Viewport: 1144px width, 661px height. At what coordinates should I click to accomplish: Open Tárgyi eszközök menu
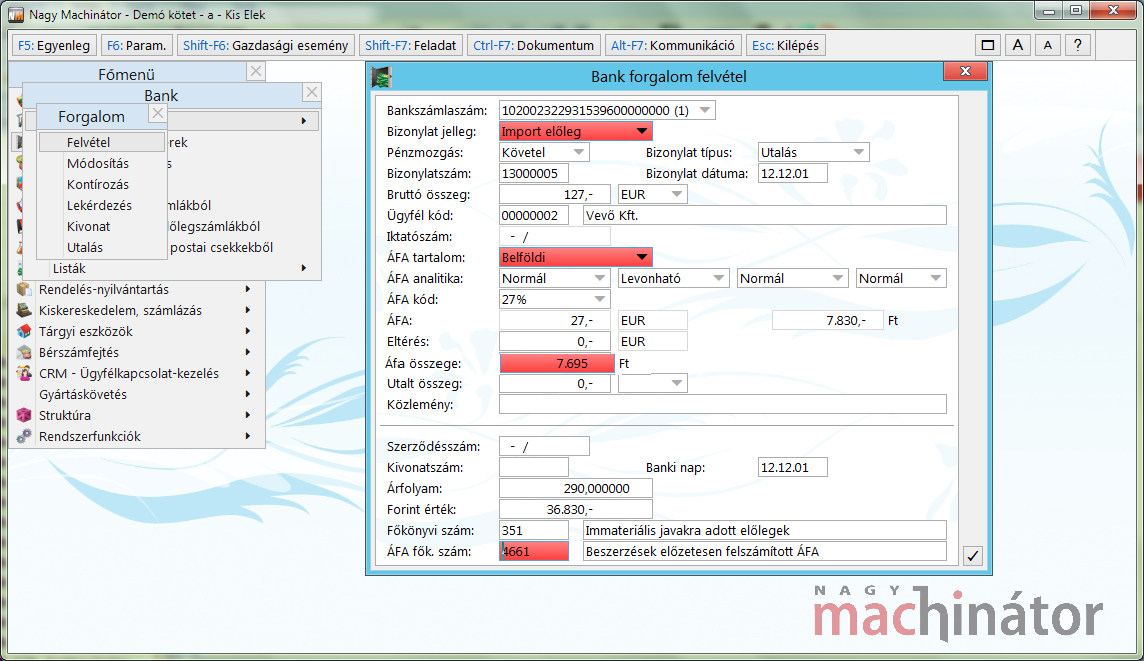click(138, 332)
